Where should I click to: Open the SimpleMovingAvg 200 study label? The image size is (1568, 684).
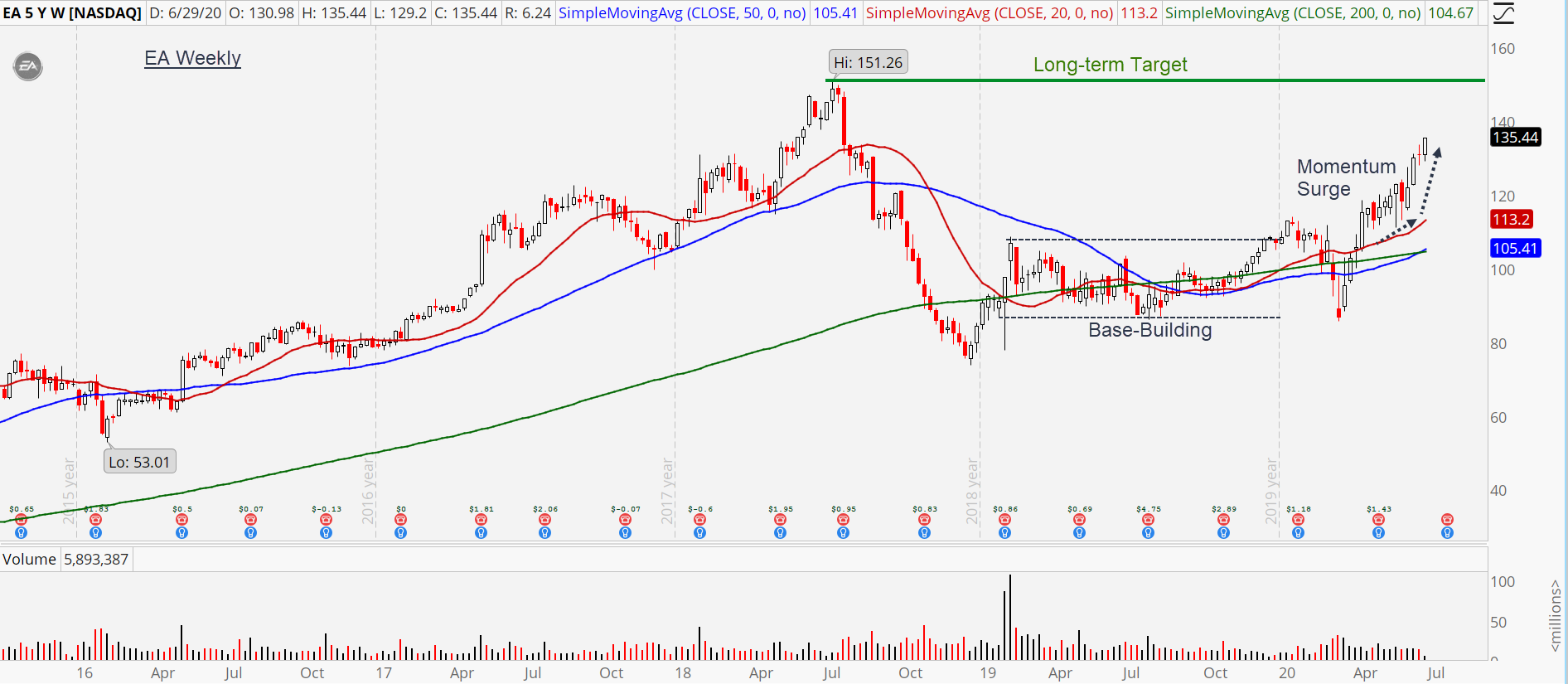click(x=1293, y=13)
